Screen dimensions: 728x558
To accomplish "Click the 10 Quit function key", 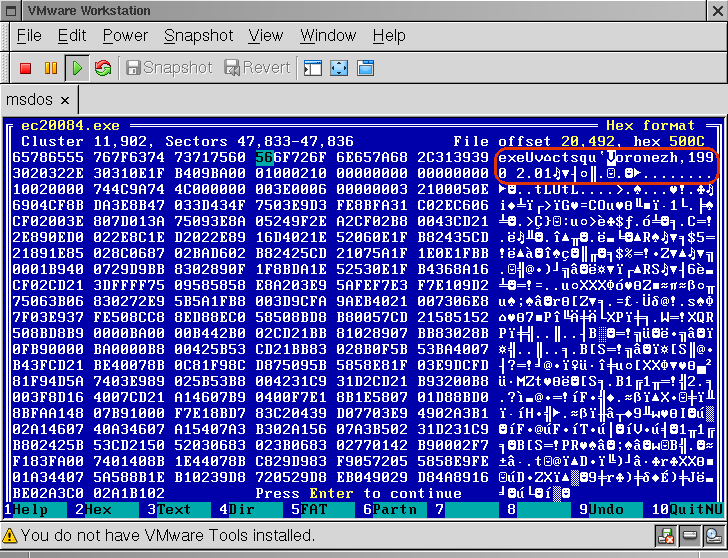I will tap(687, 509).
